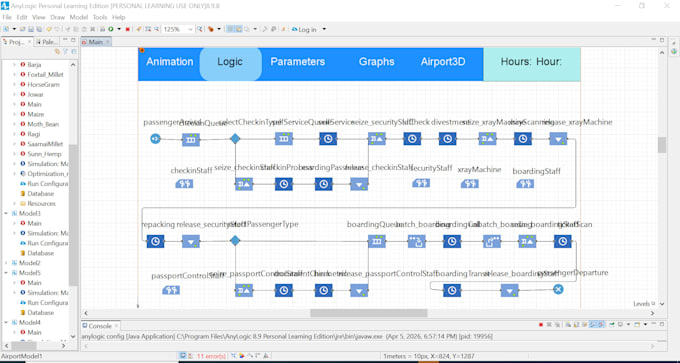Expand the Model2 tree node
This screenshot has width=680, height=363.
coord(6,263)
